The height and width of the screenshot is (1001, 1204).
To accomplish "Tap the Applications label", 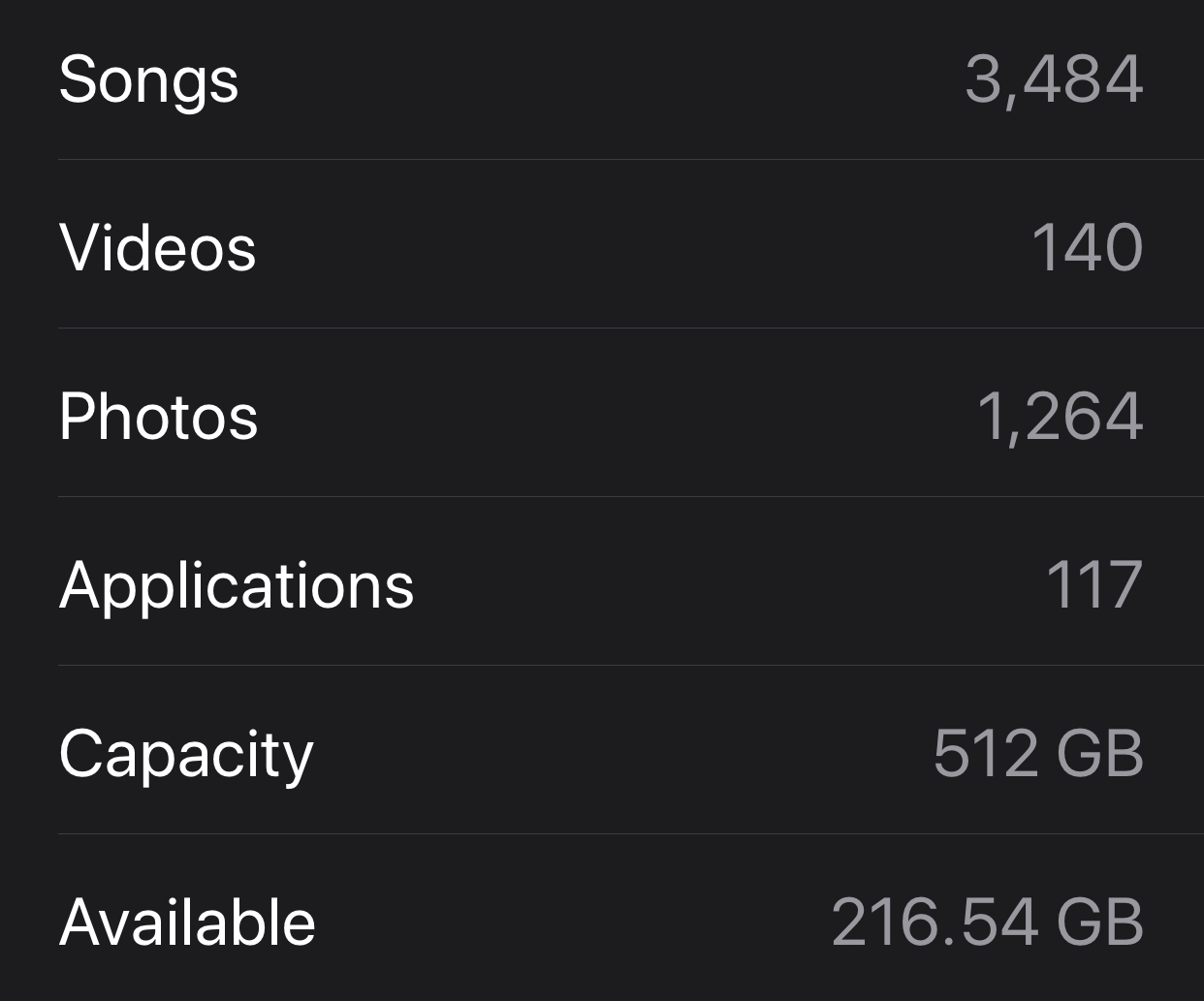I will pyautogui.click(x=237, y=587).
